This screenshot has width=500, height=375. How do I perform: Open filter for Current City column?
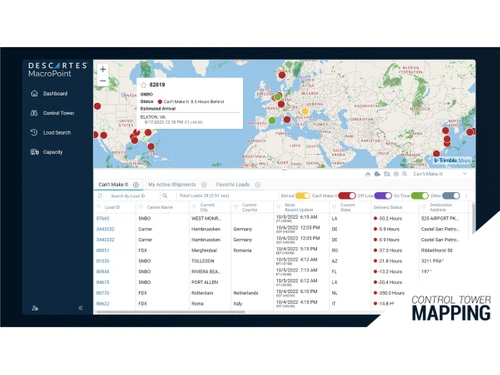point(194,207)
